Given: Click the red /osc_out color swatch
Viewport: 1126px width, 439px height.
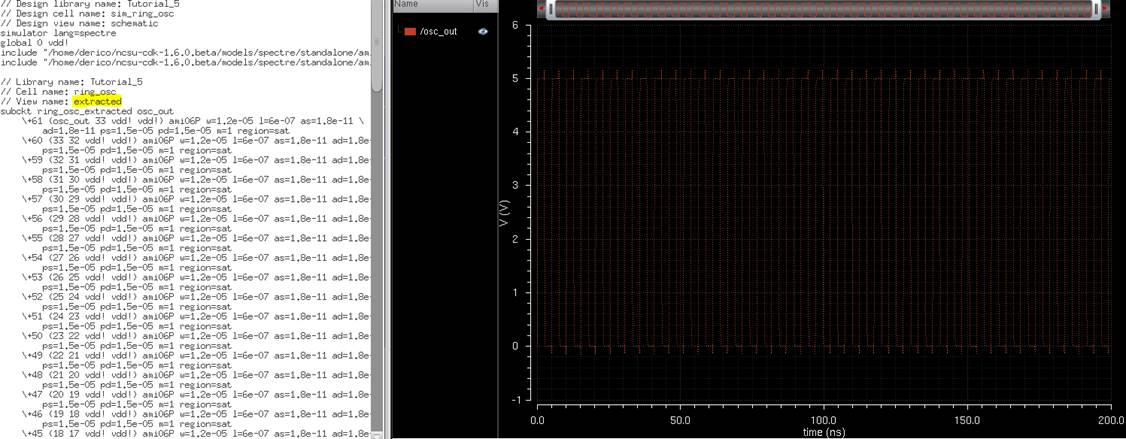Looking at the screenshot, I should (410, 32).
